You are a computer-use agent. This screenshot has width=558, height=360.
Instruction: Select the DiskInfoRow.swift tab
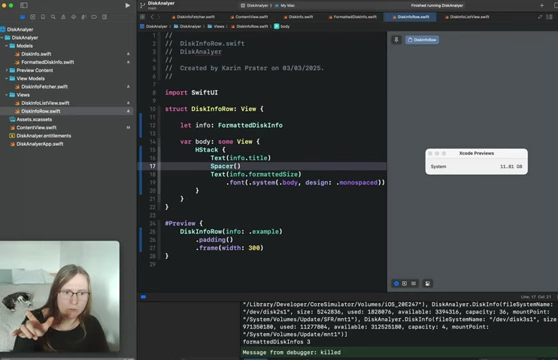coord(410,17)
